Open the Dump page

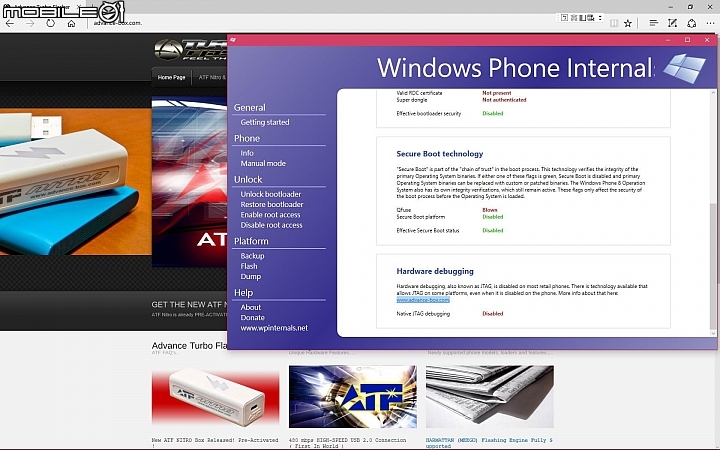(251, 276)
